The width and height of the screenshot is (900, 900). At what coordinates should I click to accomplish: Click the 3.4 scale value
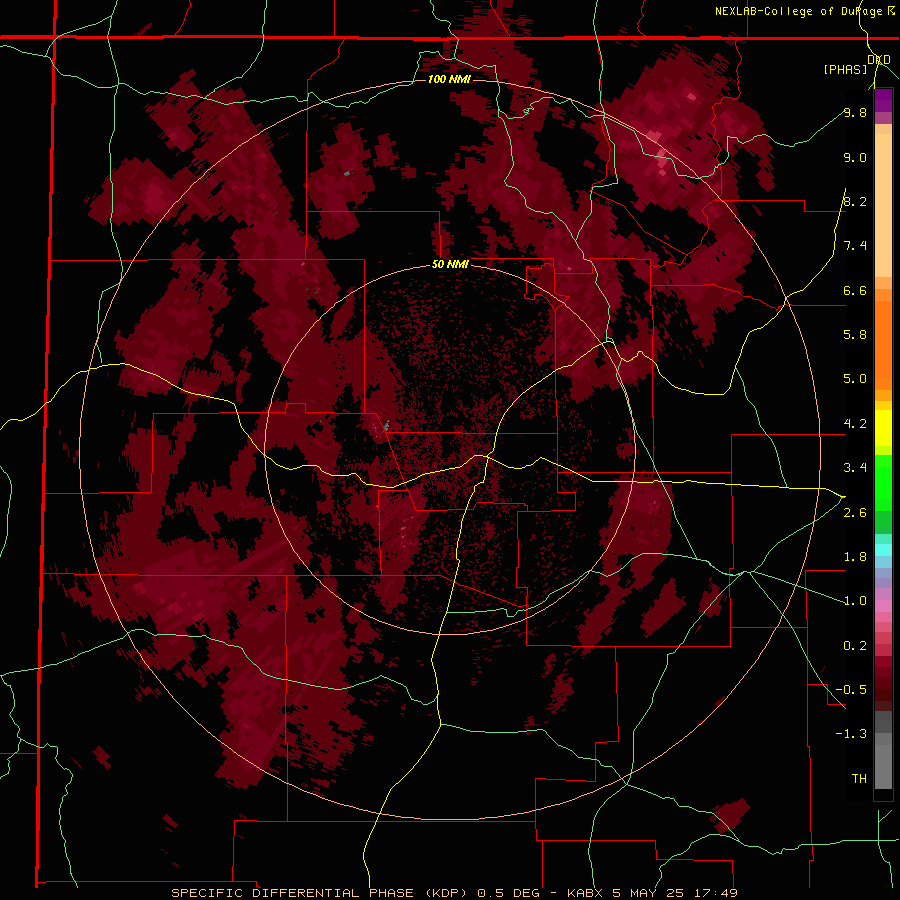(855, 468)
